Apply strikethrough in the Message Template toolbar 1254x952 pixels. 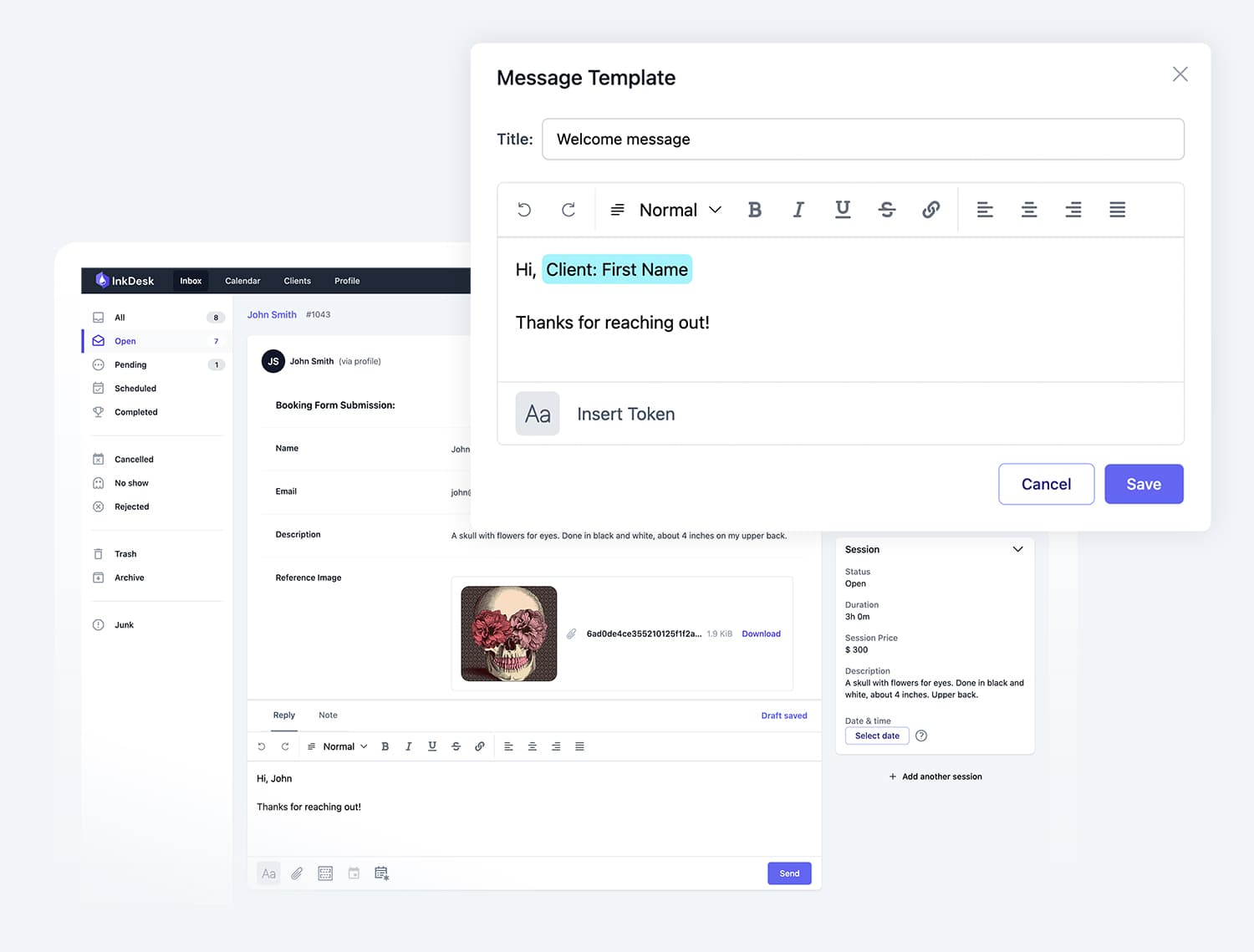[887, 210]
